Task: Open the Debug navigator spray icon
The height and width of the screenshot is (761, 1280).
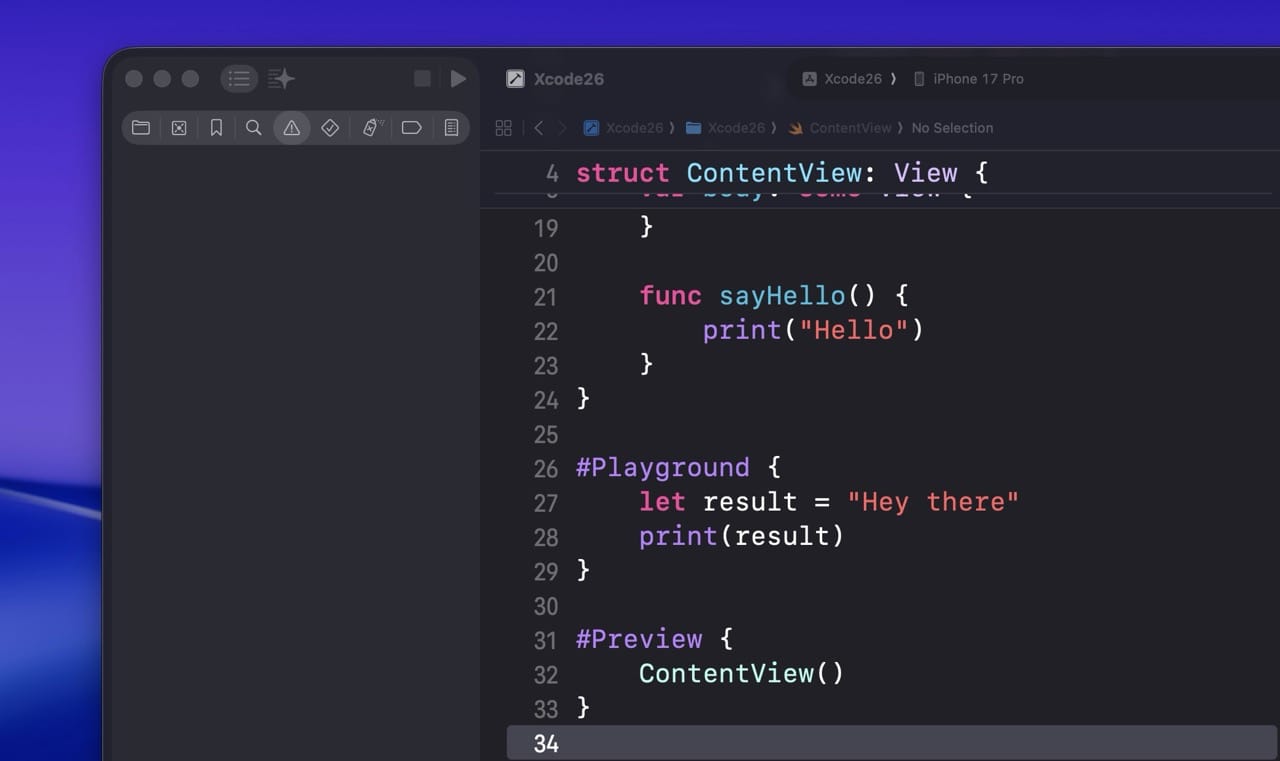Action: (372, 128)
